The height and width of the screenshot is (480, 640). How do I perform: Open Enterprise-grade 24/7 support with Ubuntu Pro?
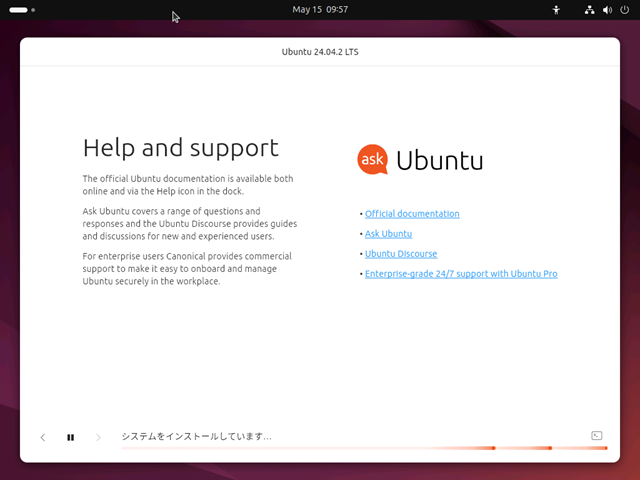tap(461, 273)
